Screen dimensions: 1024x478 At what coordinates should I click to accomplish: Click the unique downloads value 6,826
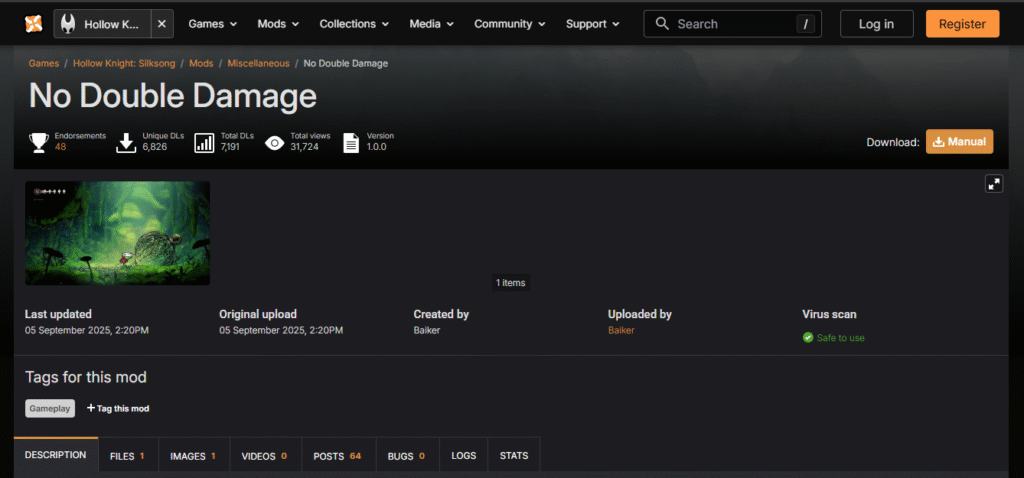point(155,147)
